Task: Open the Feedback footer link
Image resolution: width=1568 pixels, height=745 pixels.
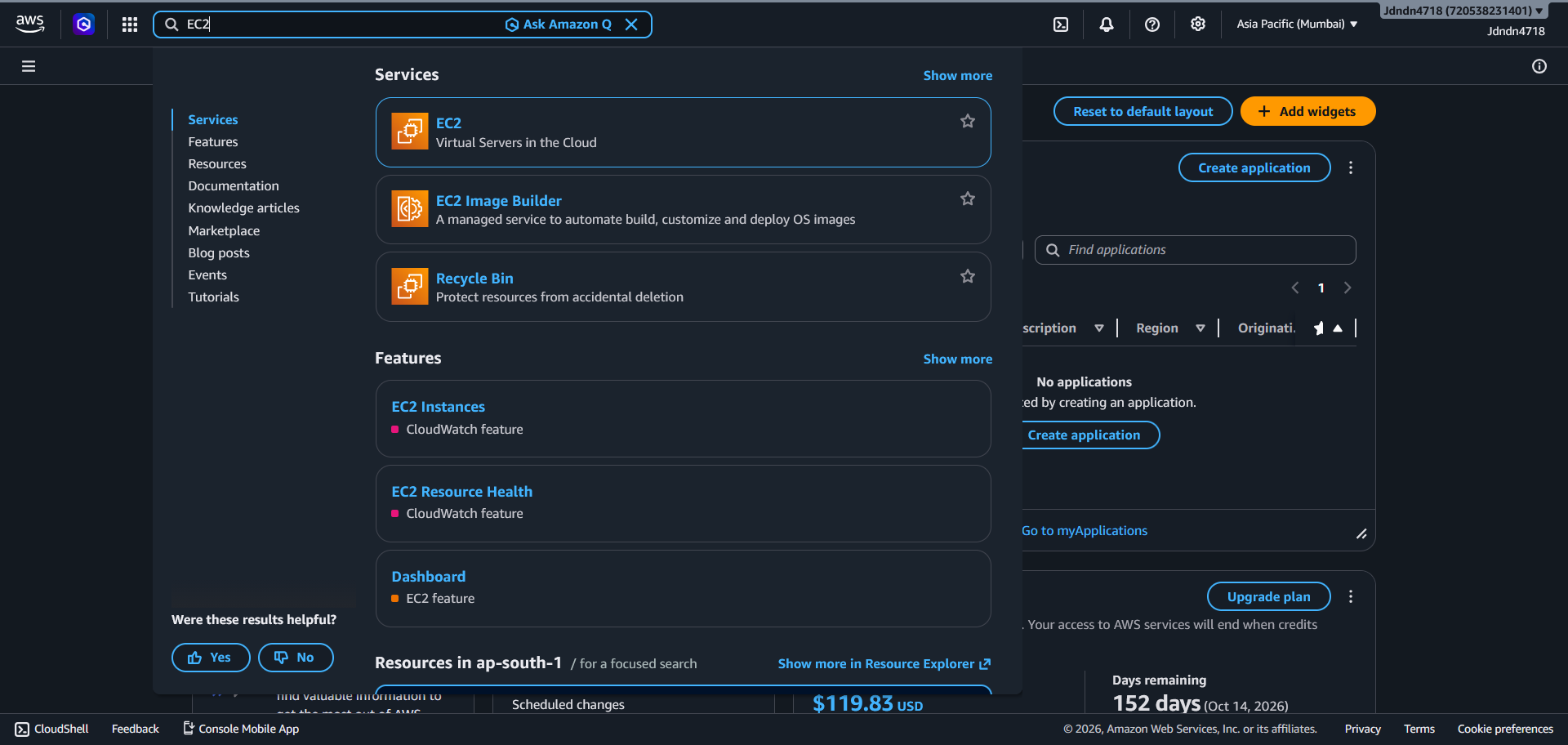Action: pos(136,729)
